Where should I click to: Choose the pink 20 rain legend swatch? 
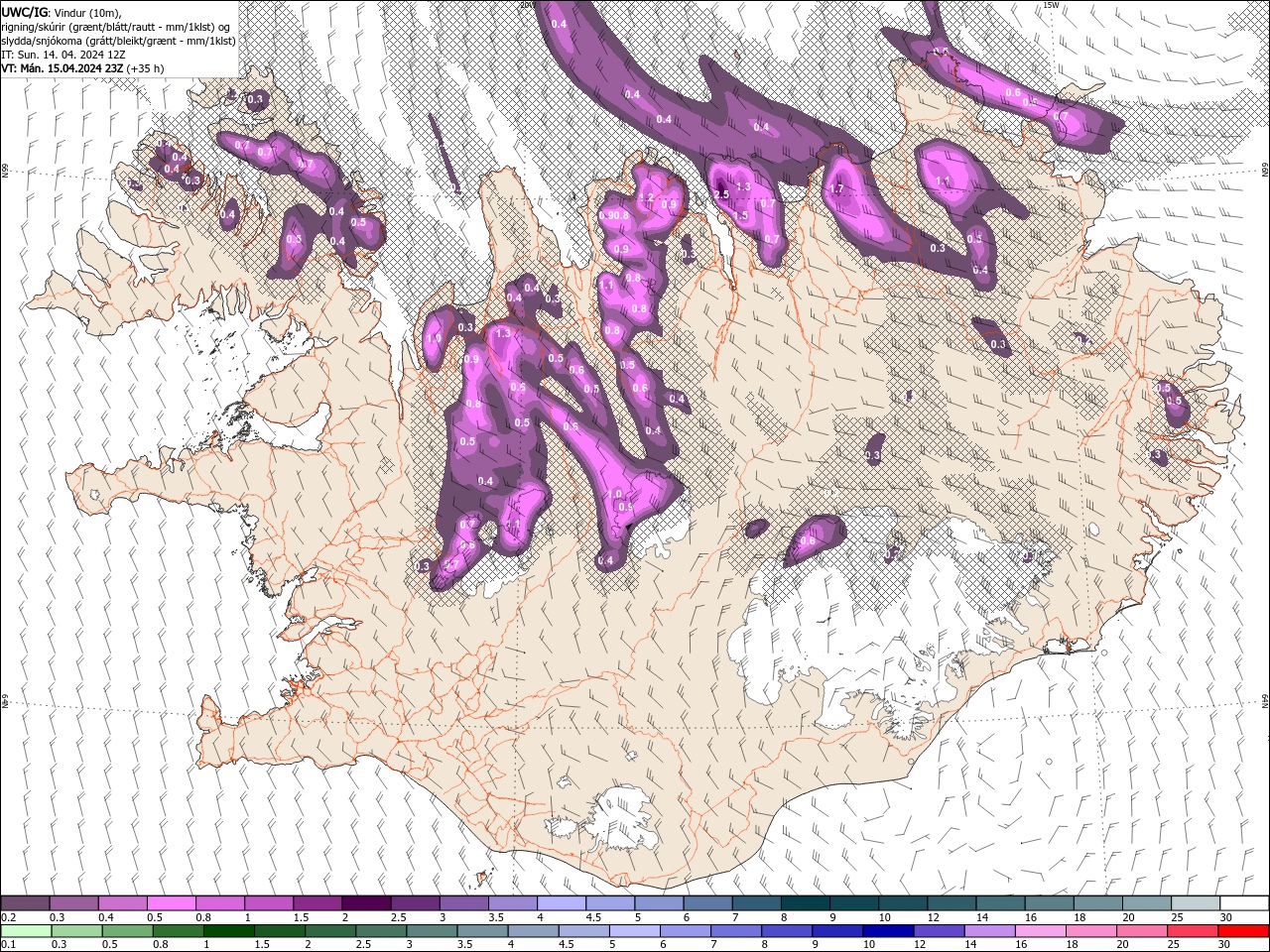[1141, 931]
